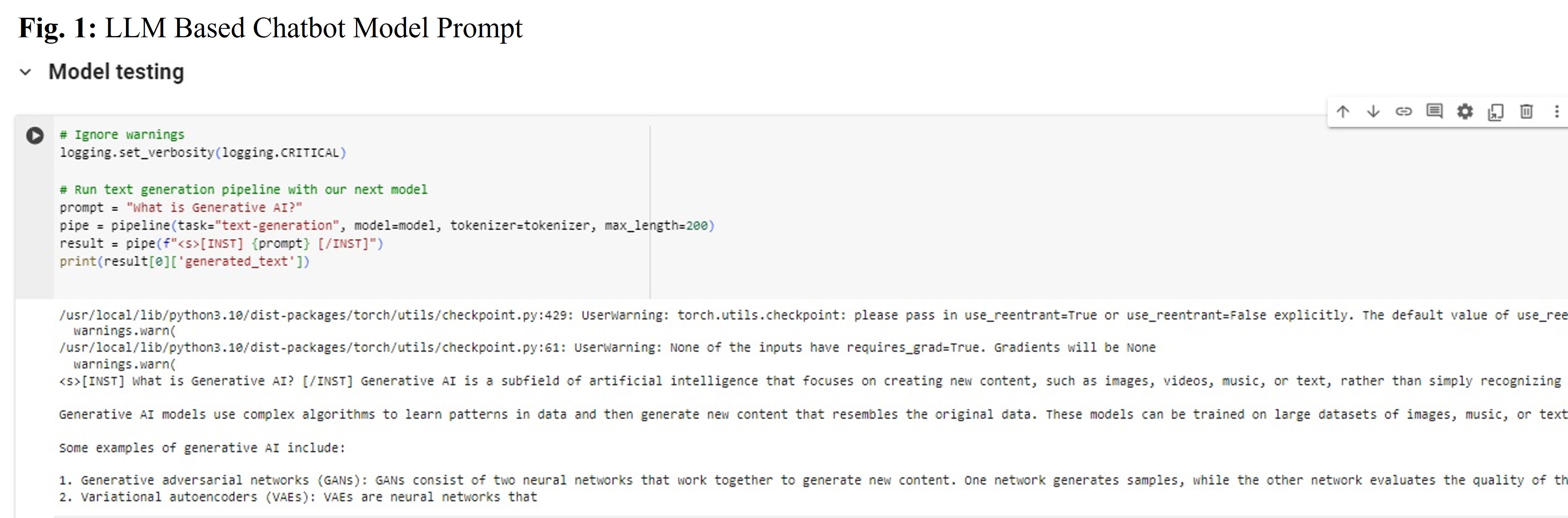Open cell settings gear icon
Screen dimensions: 1568x518
pos(1465,111)
